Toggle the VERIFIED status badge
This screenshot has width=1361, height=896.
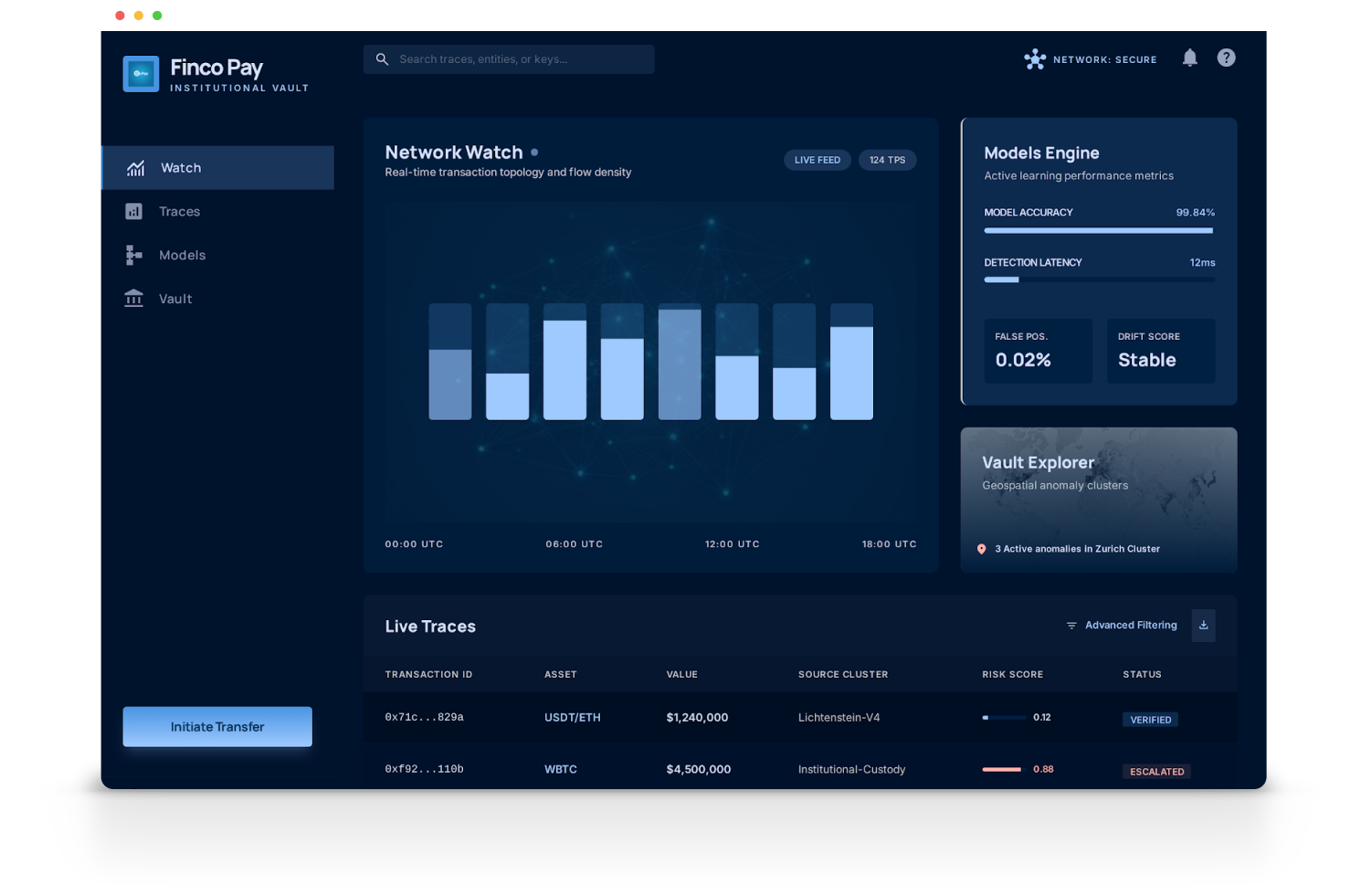(x=1150, y=719)
